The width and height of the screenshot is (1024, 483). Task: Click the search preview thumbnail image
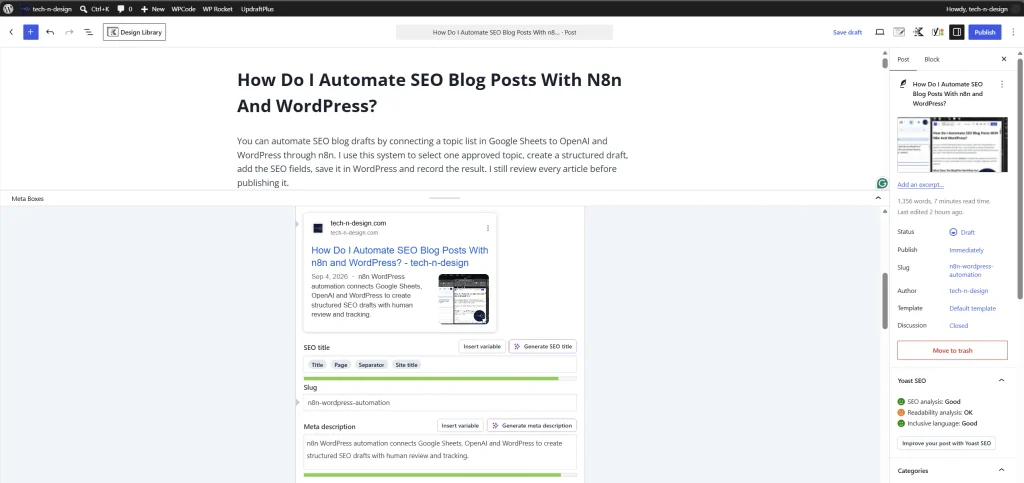[464, 299]
